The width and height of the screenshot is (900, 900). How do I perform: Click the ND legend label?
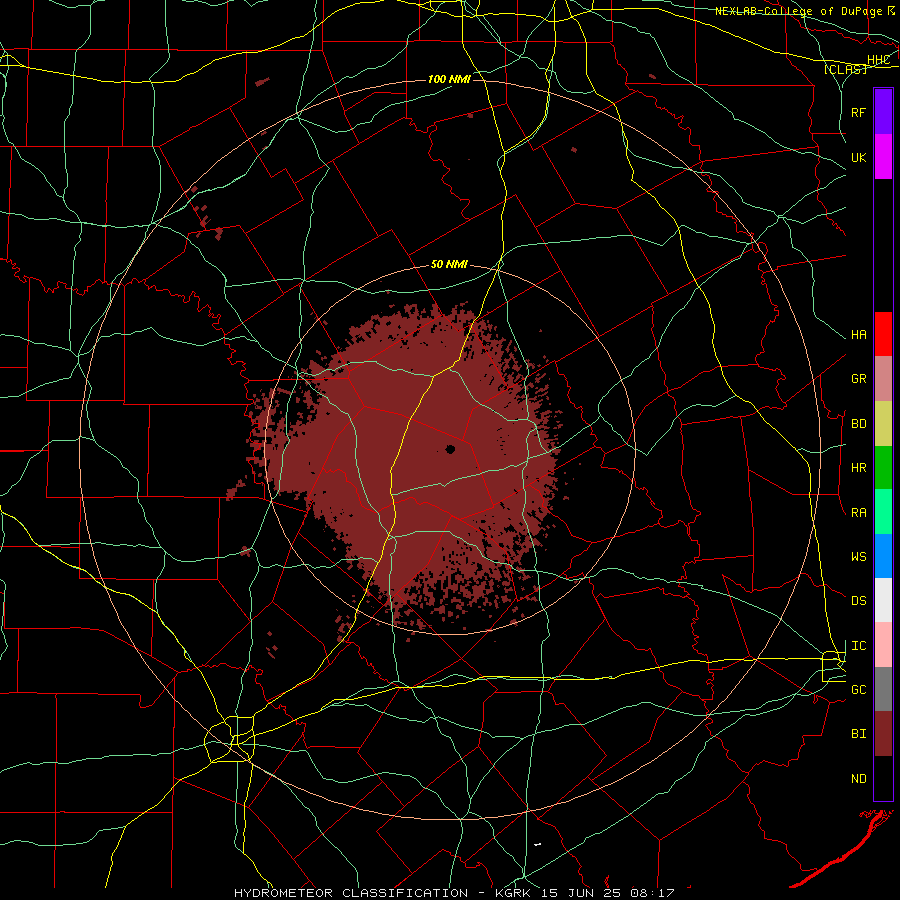click(x=858, y=779)
